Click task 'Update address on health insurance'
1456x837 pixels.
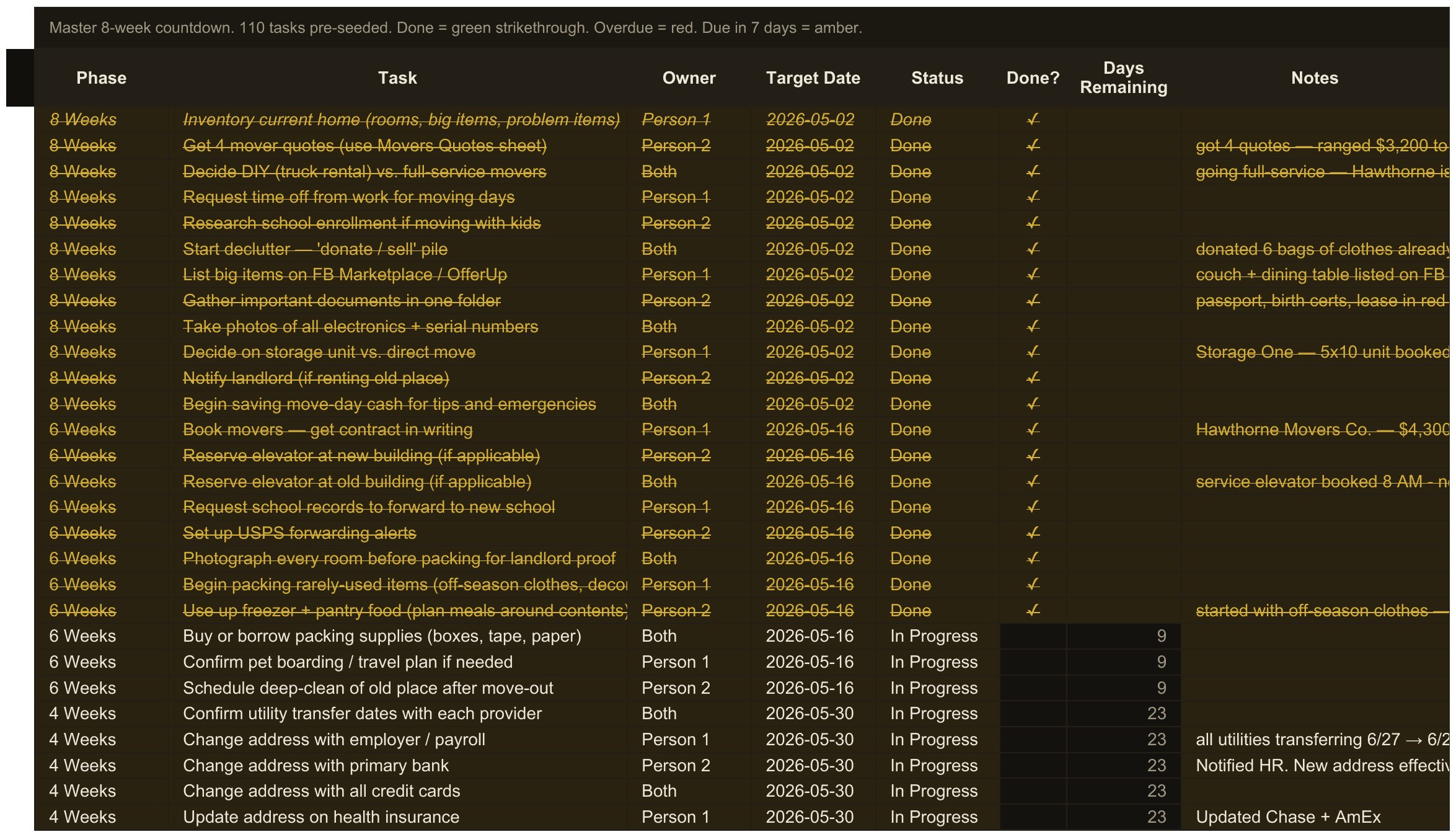[321, 817]
